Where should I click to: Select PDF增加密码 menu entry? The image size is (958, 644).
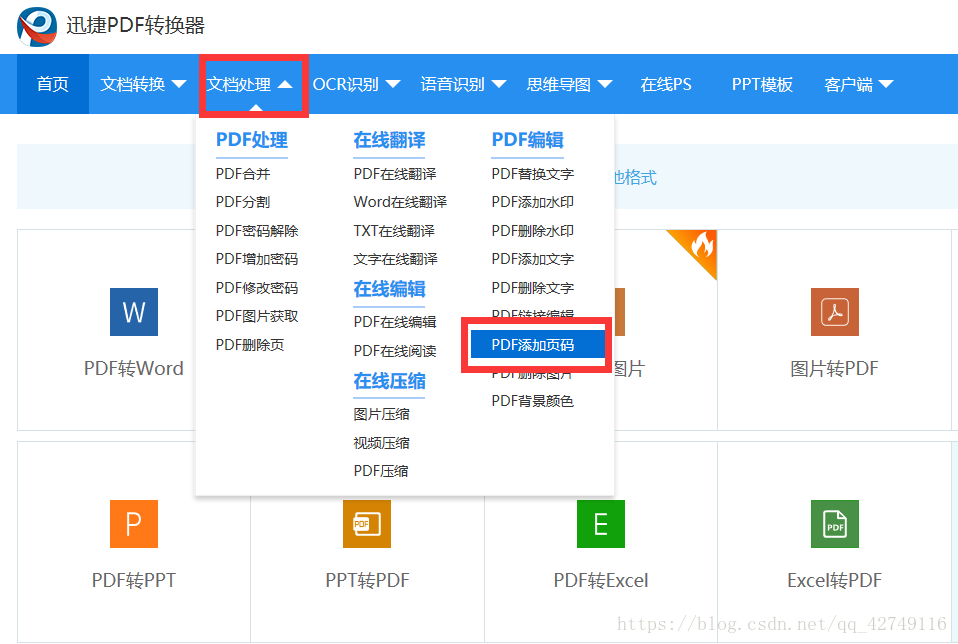(x=257, y=259)
